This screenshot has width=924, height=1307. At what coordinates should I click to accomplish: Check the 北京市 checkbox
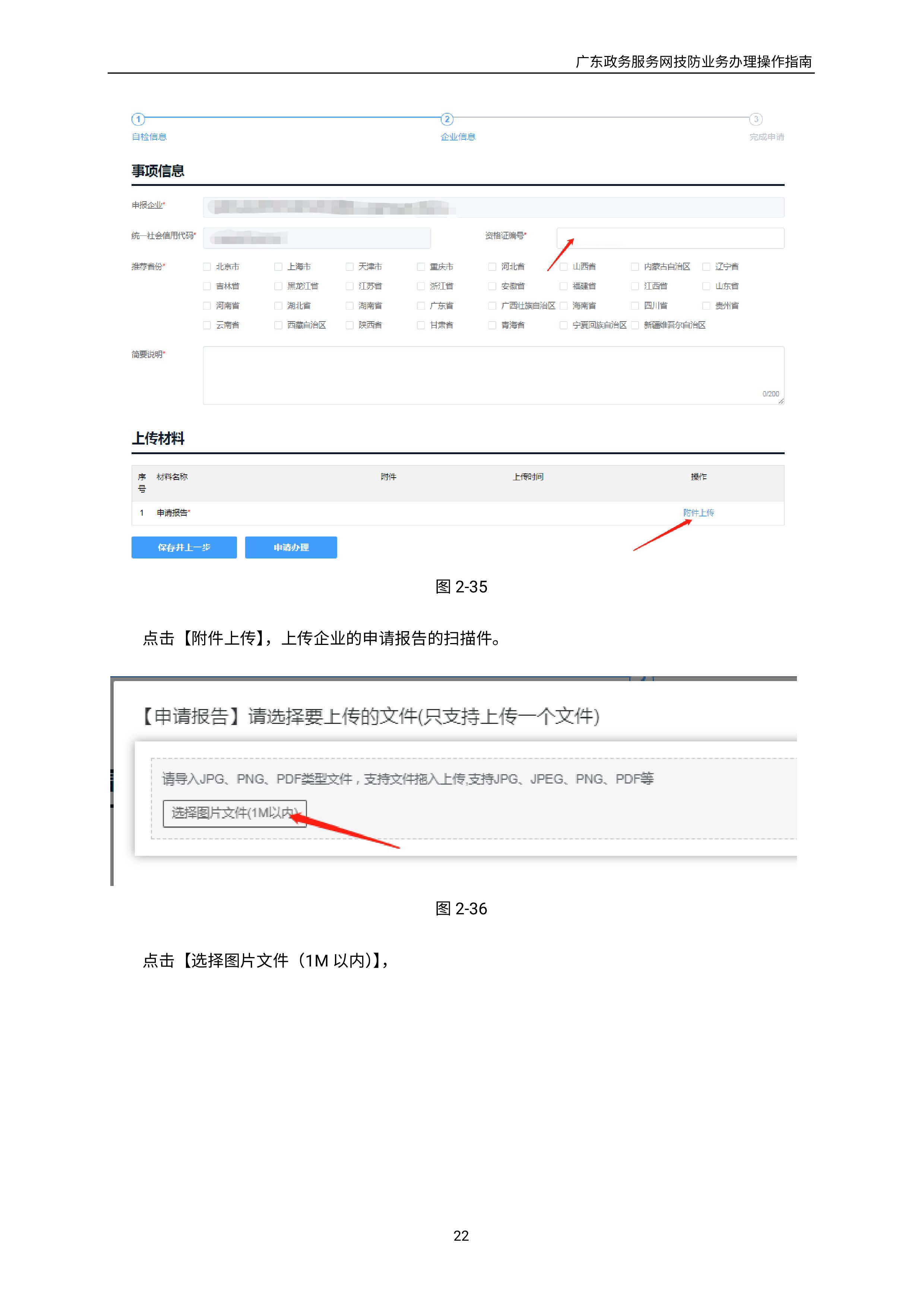(x=207, y=266)
